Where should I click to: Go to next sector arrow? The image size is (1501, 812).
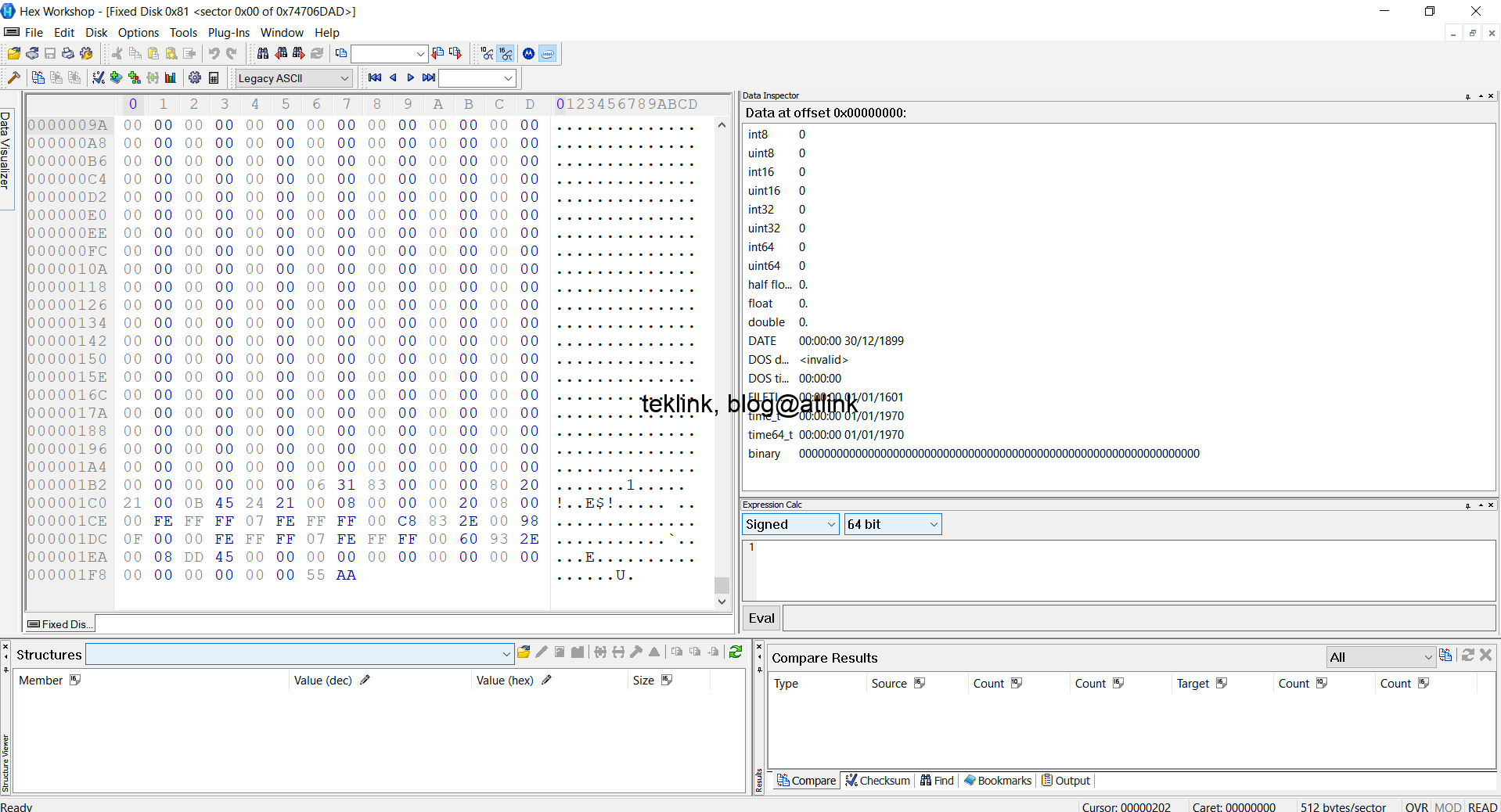click(411, 77)
